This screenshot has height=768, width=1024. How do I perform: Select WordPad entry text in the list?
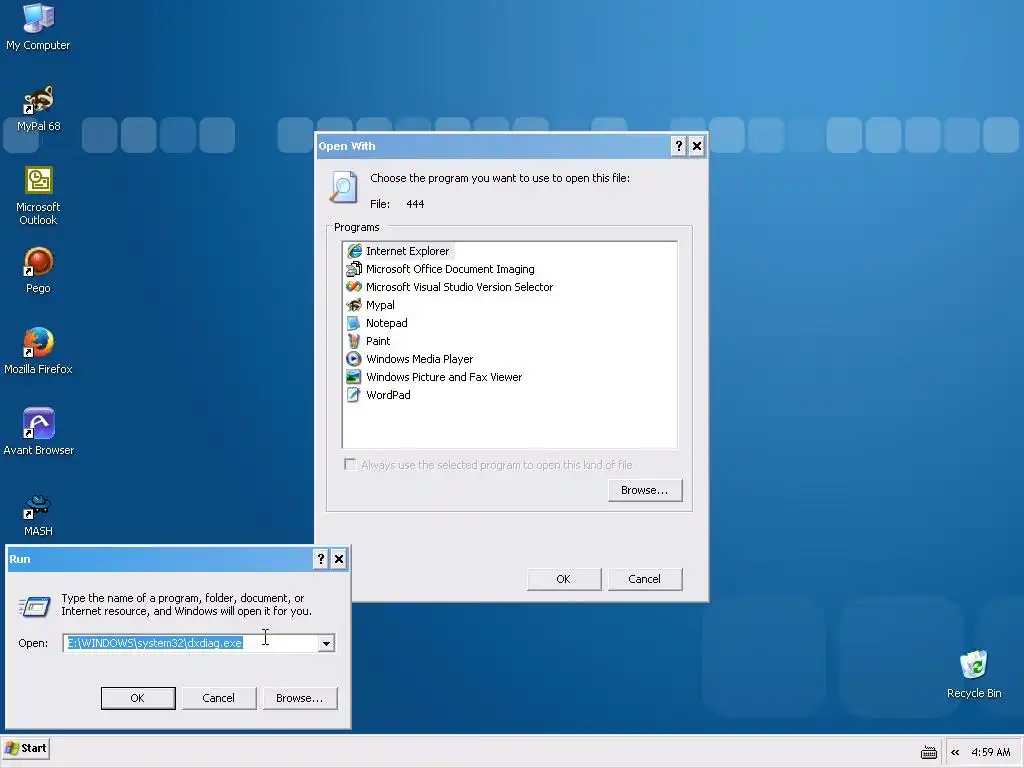pyautogui.click(x=388, y=394)
